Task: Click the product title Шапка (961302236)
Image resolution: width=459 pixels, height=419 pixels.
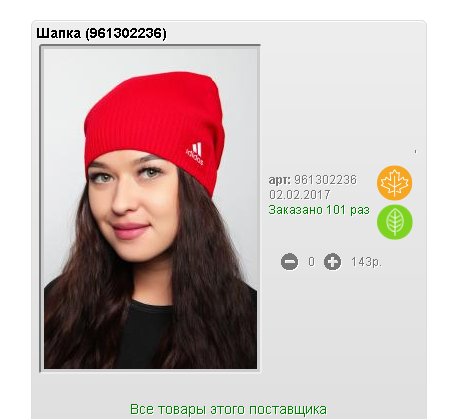Action: (101, 33)
